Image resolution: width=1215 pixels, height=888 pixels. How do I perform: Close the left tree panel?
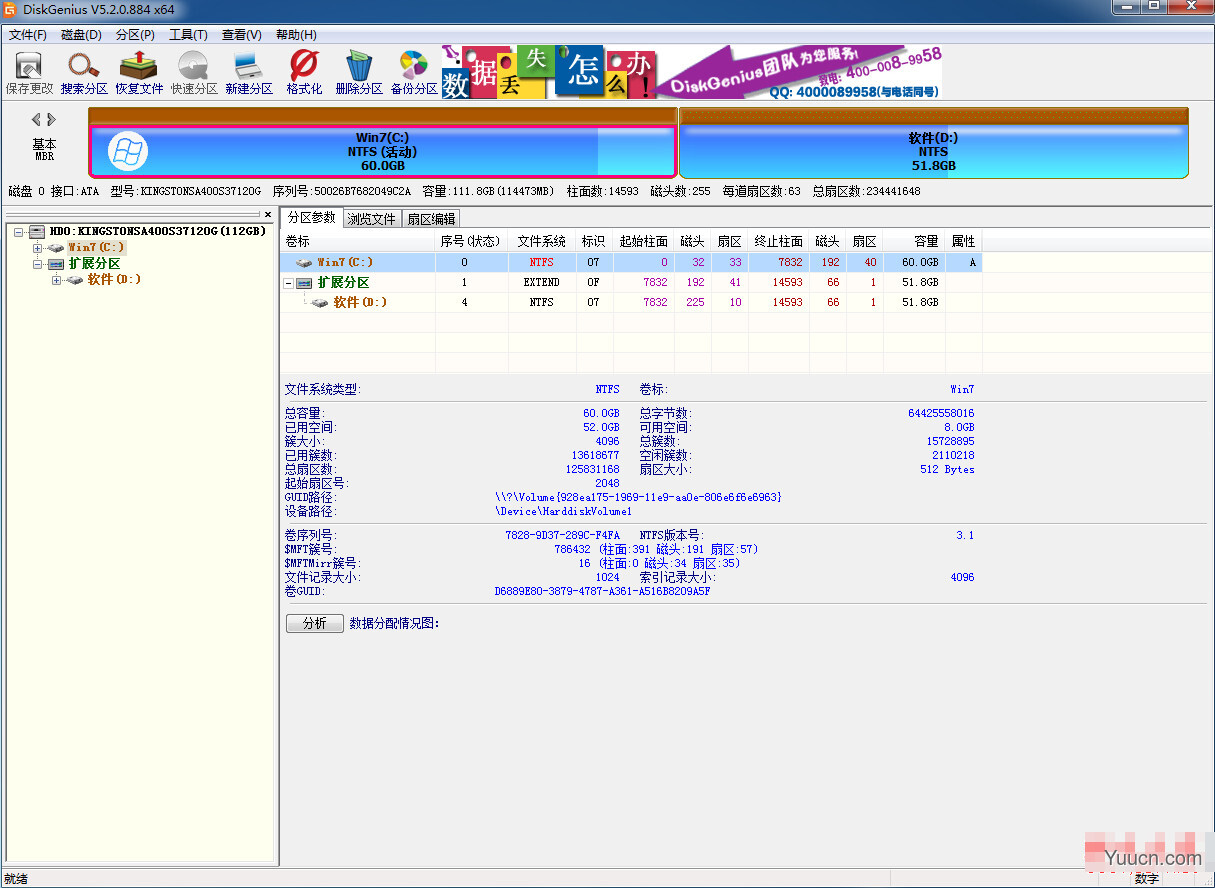(268, 214)
